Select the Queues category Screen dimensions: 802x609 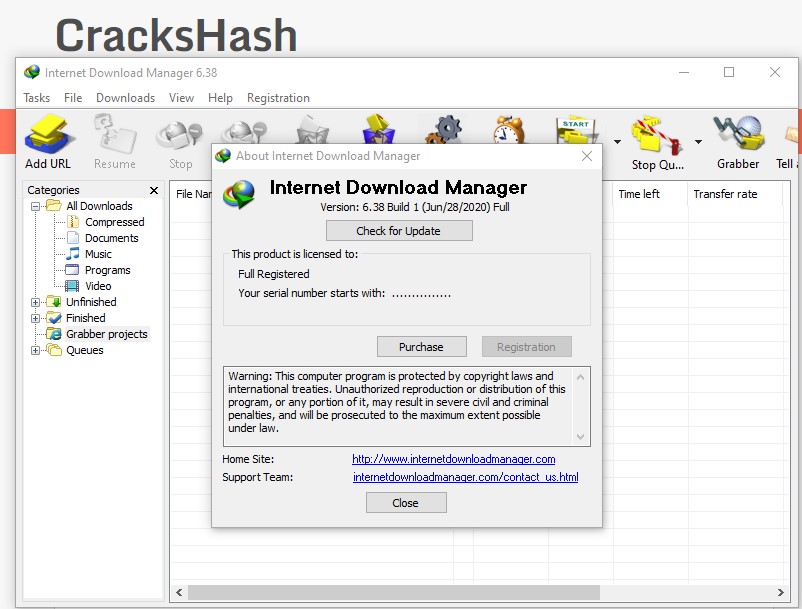84,350
